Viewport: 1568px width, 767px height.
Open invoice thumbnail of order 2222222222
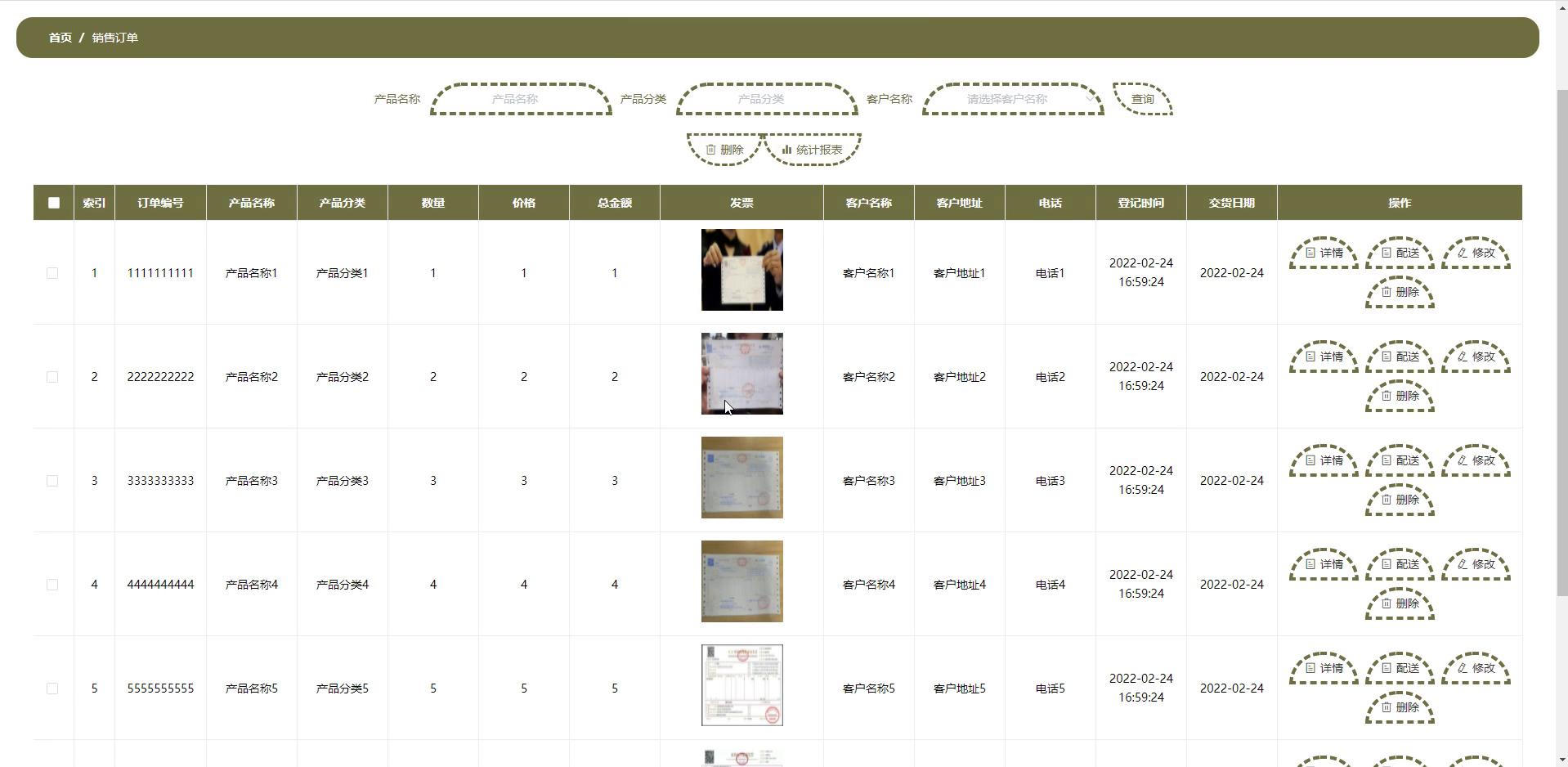pos(742,374)
